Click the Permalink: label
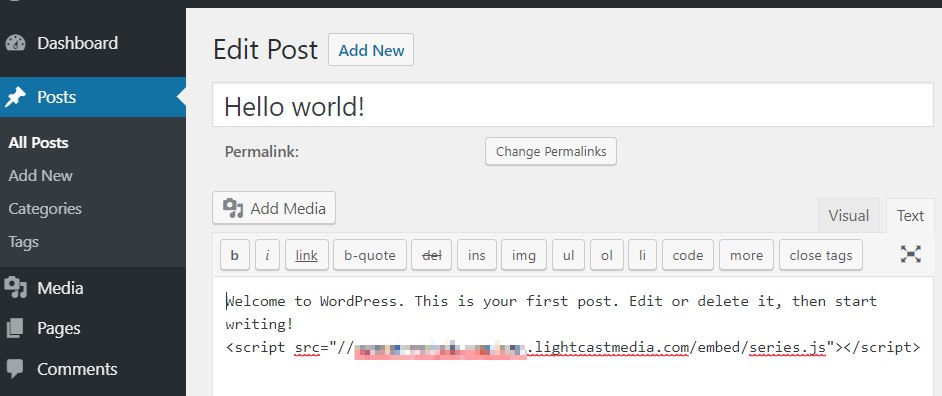 (262, 151)
